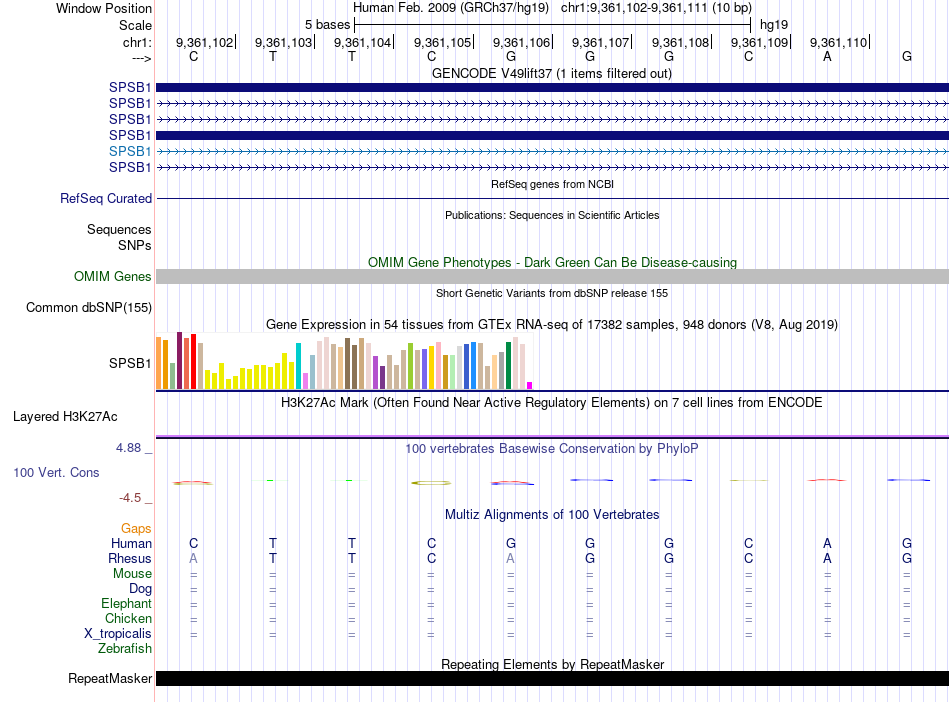Image resolution: width=950 pixels, height=702 pixels.
Task: Open the 100 Vert. Cons track label
Action: click(56, 472)
